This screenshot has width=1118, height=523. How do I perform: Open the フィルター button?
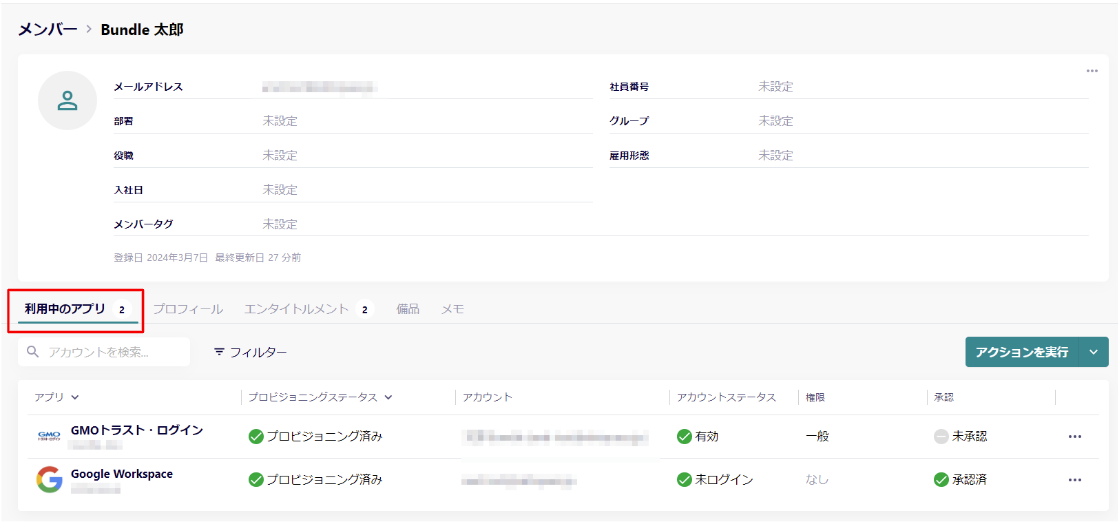tap(250, 352)
